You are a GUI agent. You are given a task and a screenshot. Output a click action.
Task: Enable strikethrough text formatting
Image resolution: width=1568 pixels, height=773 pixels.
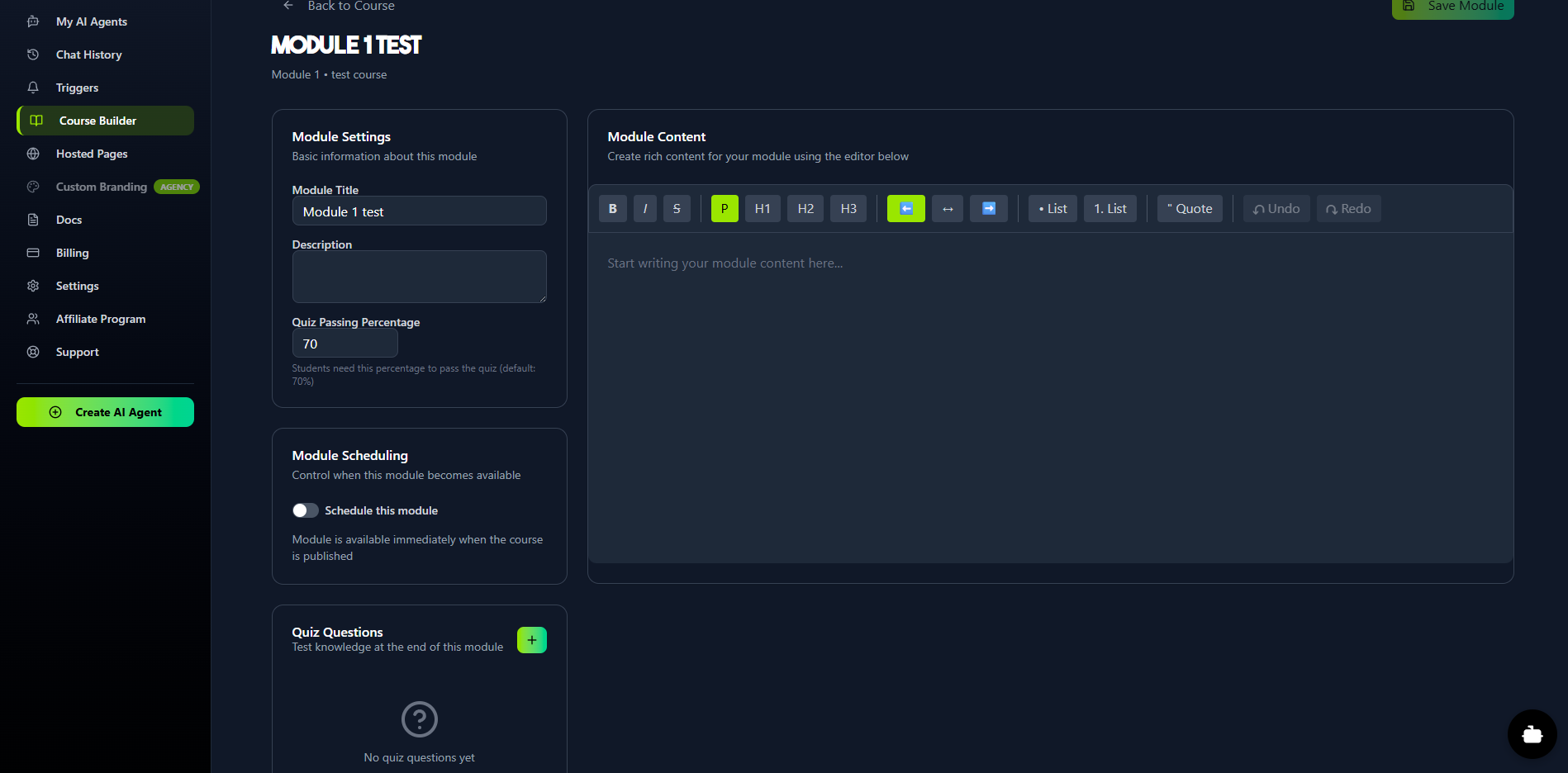tap(676, 209)
